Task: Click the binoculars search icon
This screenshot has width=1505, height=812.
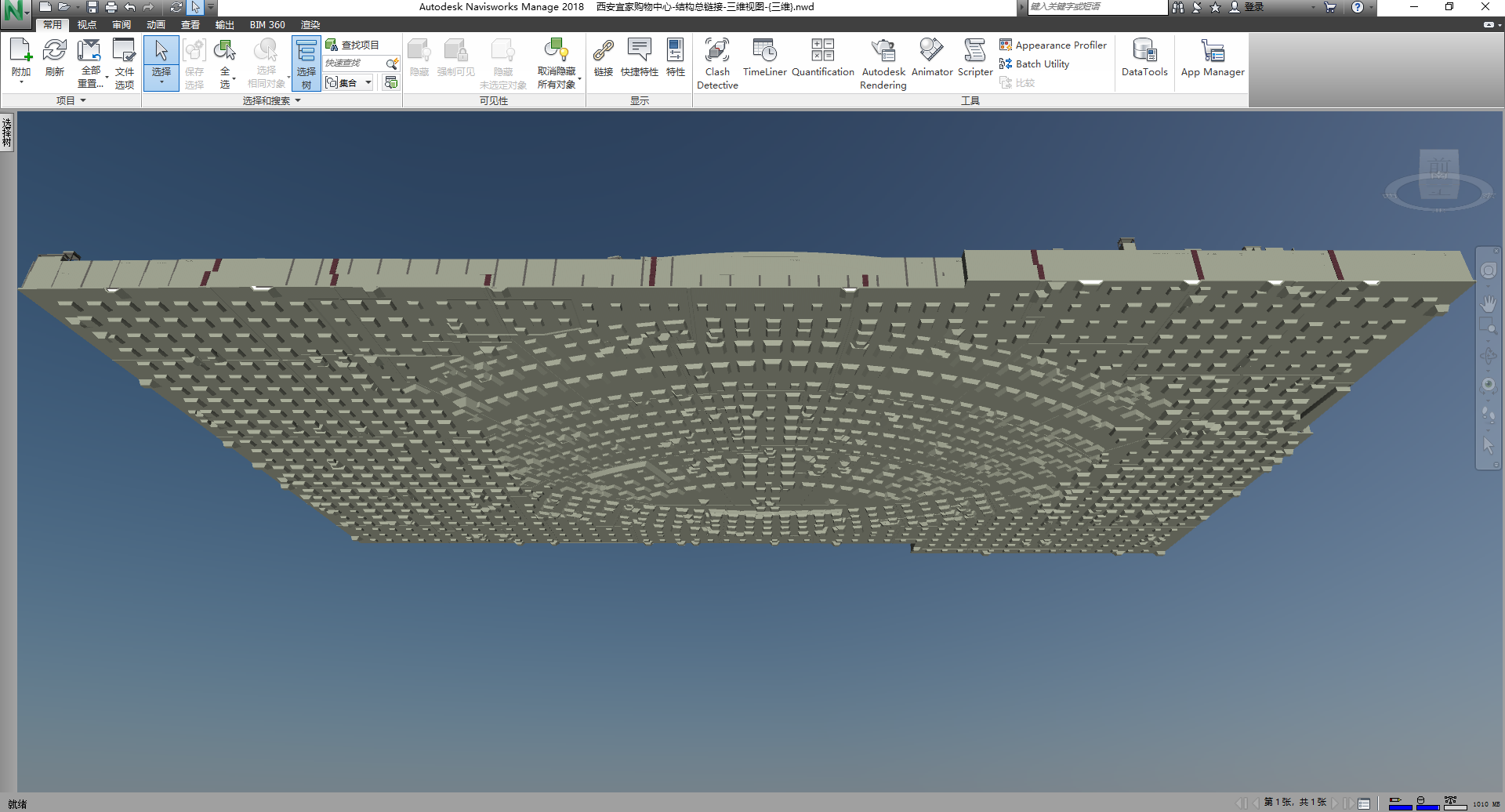Action: pyautogui.click(x=1178, y=7)
